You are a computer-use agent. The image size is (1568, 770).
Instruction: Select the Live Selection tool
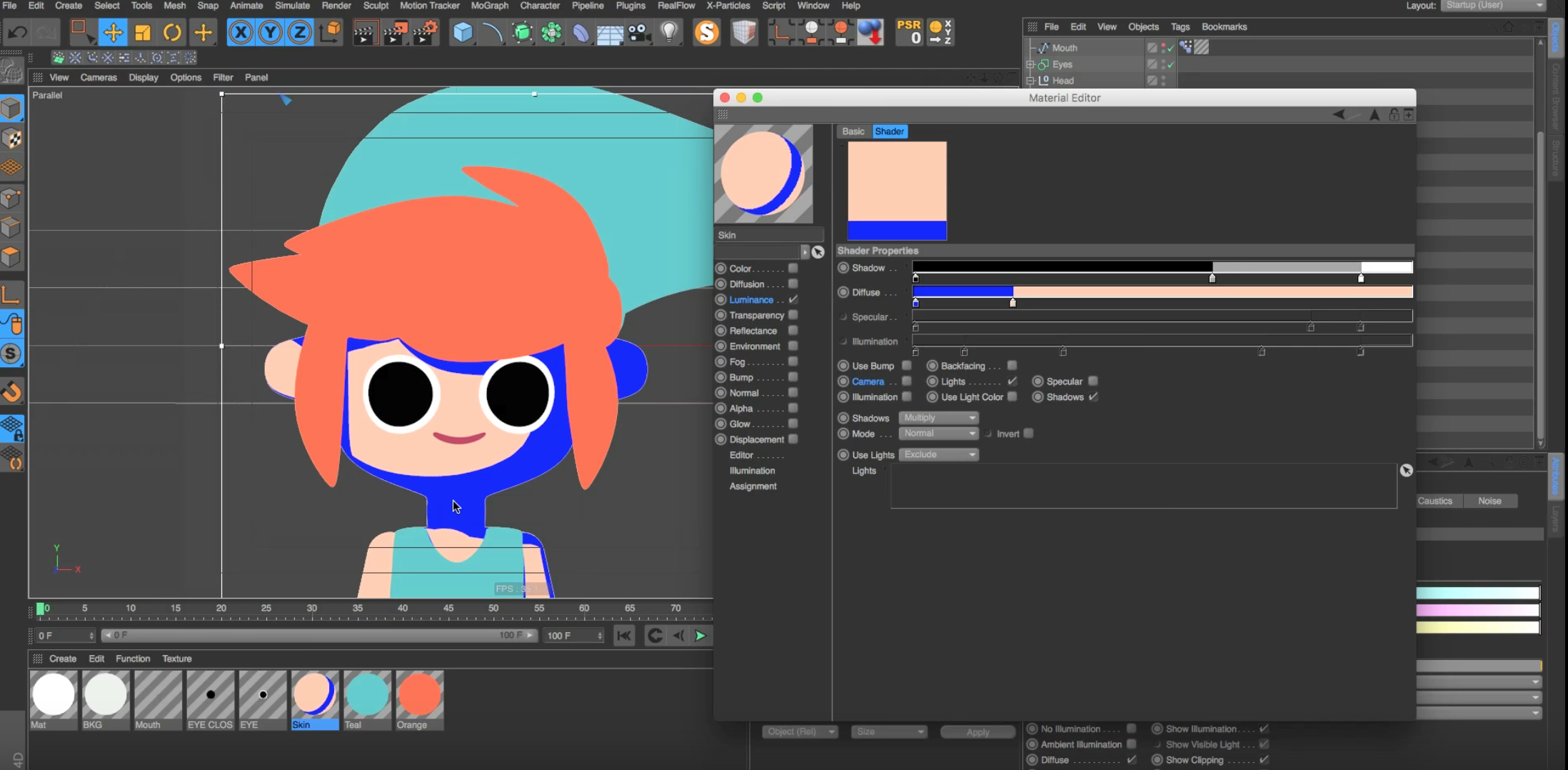tap(81, 32)
